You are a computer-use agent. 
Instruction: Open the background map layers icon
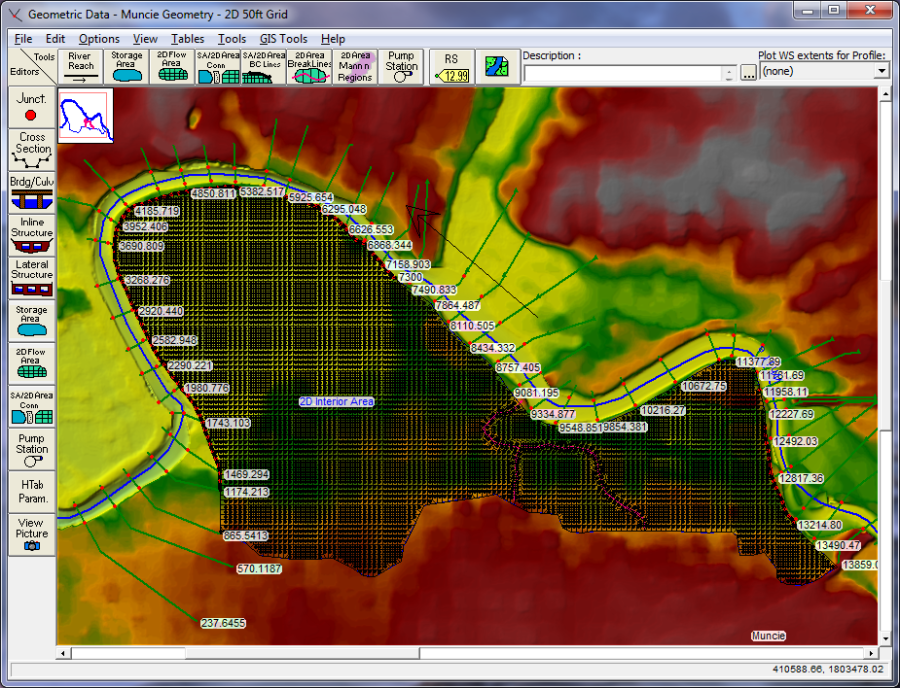(x=496, y=67)
